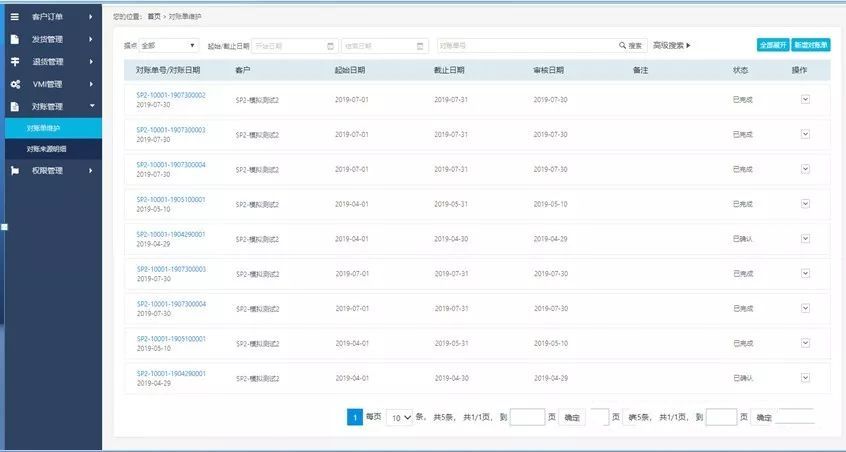The width and height of the screenshot is (846, 452).
Task: Go to page 1 in pagination
Action: point(354,417)
